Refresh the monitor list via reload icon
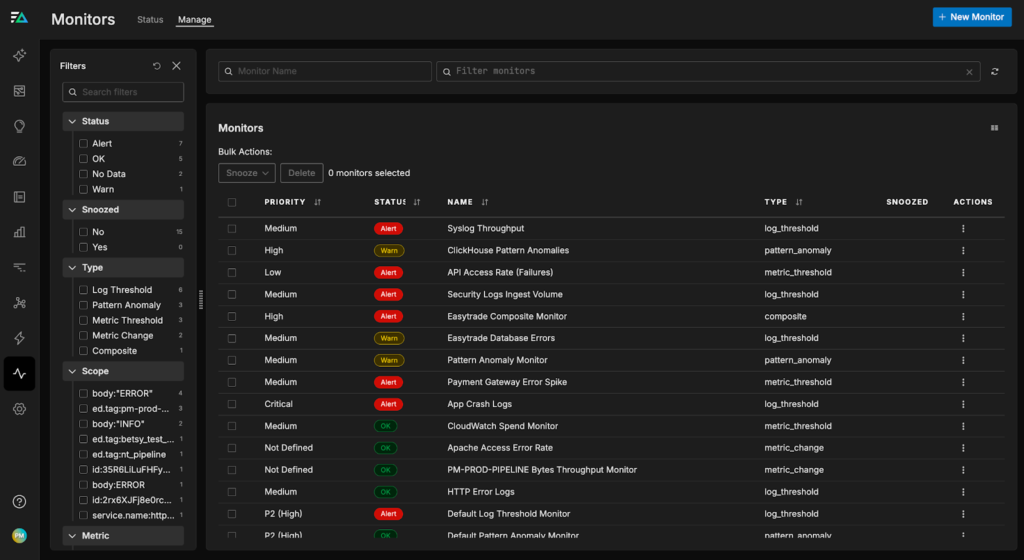 [x=995, y=72]
